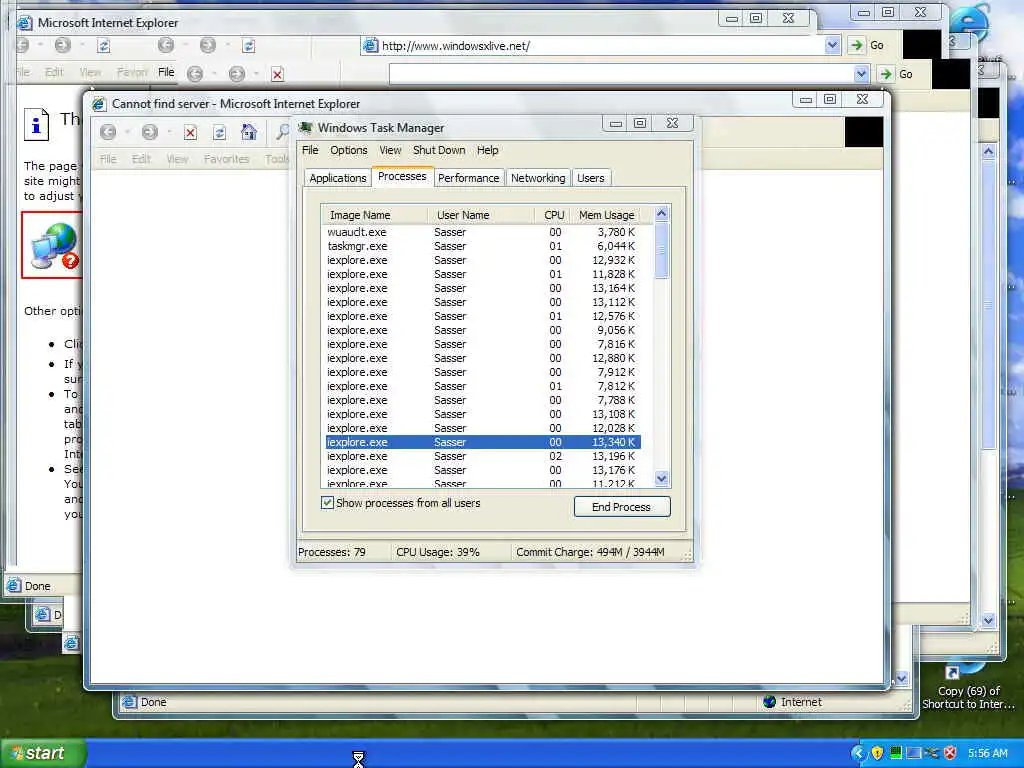Select the wuaudt.exe process row
1024x768 pixels.
click(x=483, y=232)
